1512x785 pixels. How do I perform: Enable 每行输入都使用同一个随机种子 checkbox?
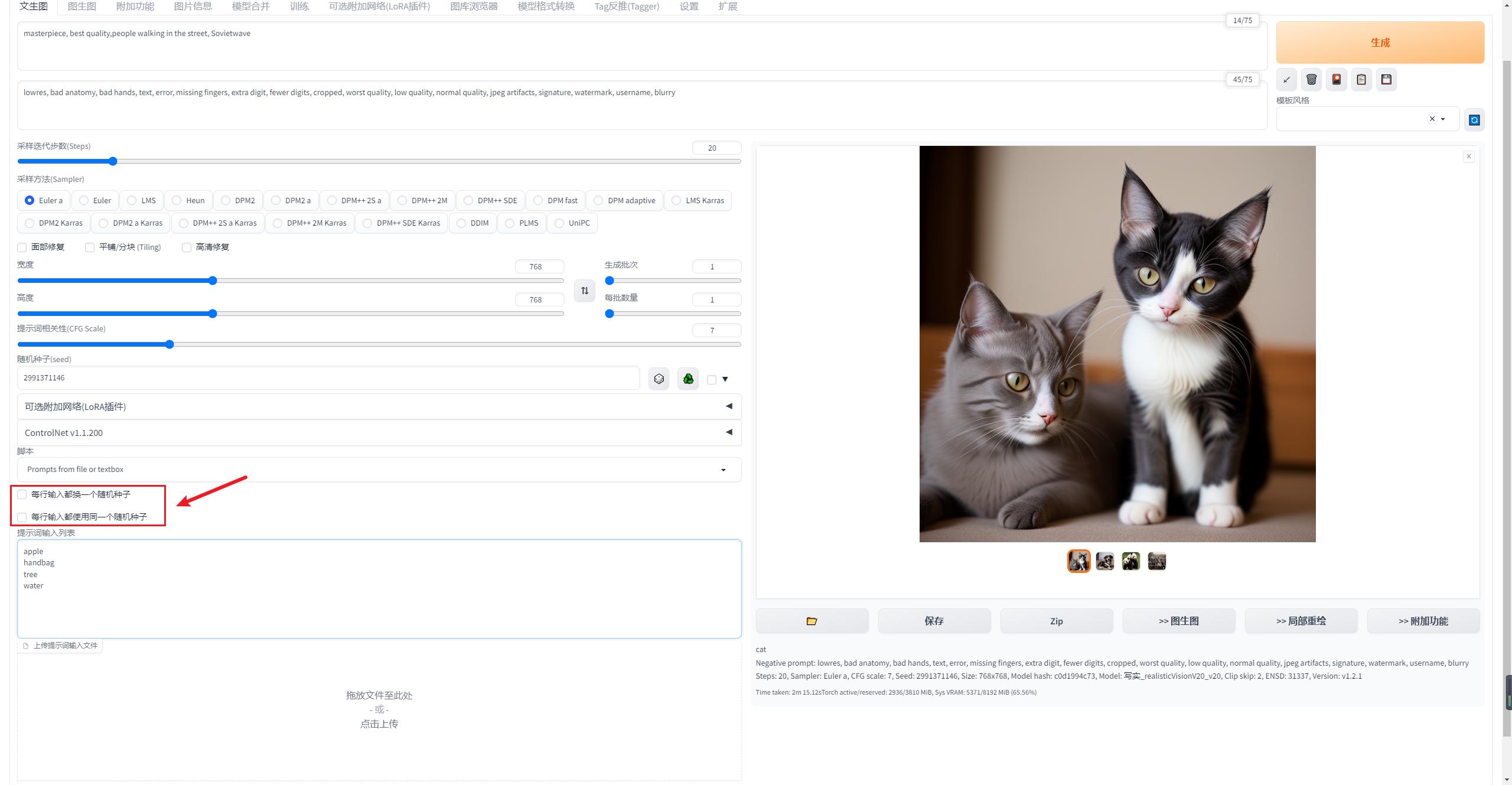22,517
